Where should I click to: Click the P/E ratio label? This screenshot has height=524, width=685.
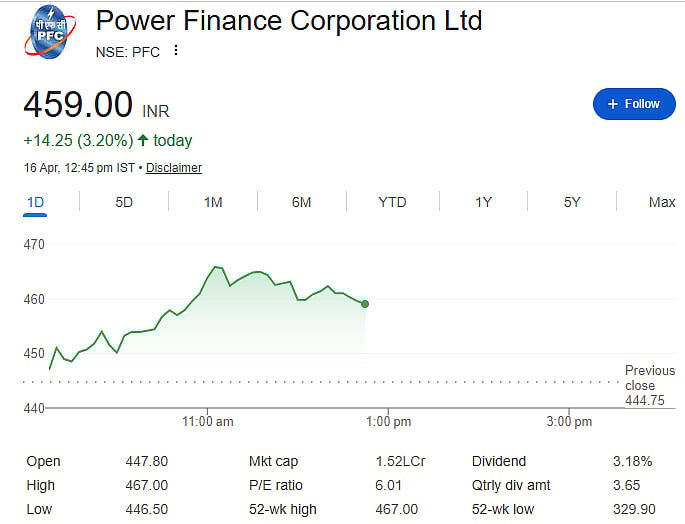276,485
